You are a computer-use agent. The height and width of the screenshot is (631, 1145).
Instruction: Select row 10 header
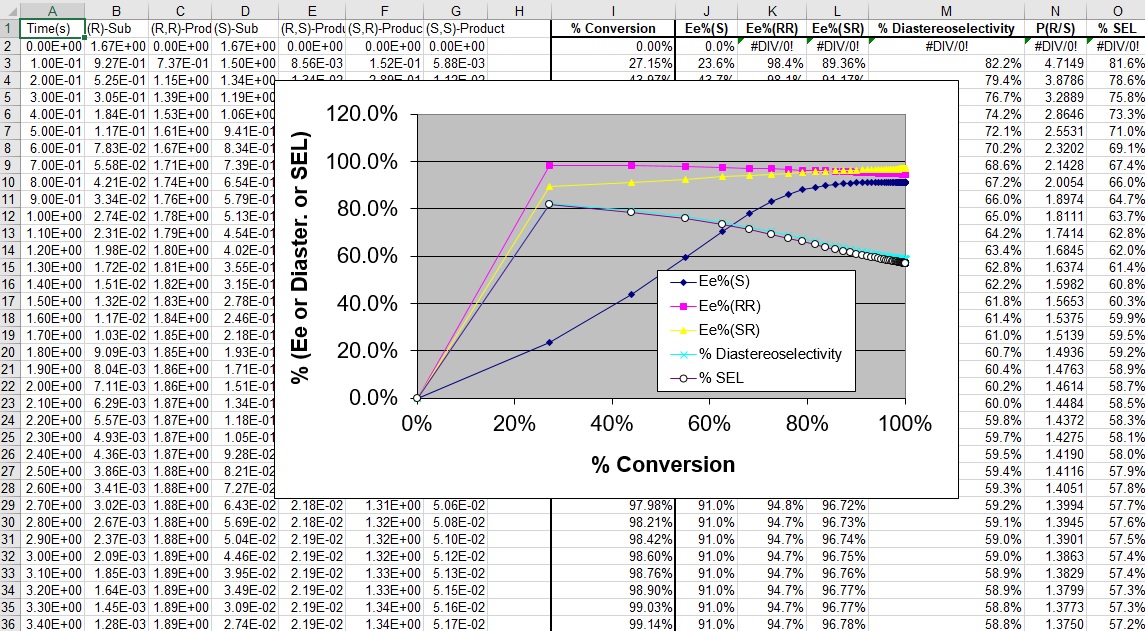tap(10, 183)
